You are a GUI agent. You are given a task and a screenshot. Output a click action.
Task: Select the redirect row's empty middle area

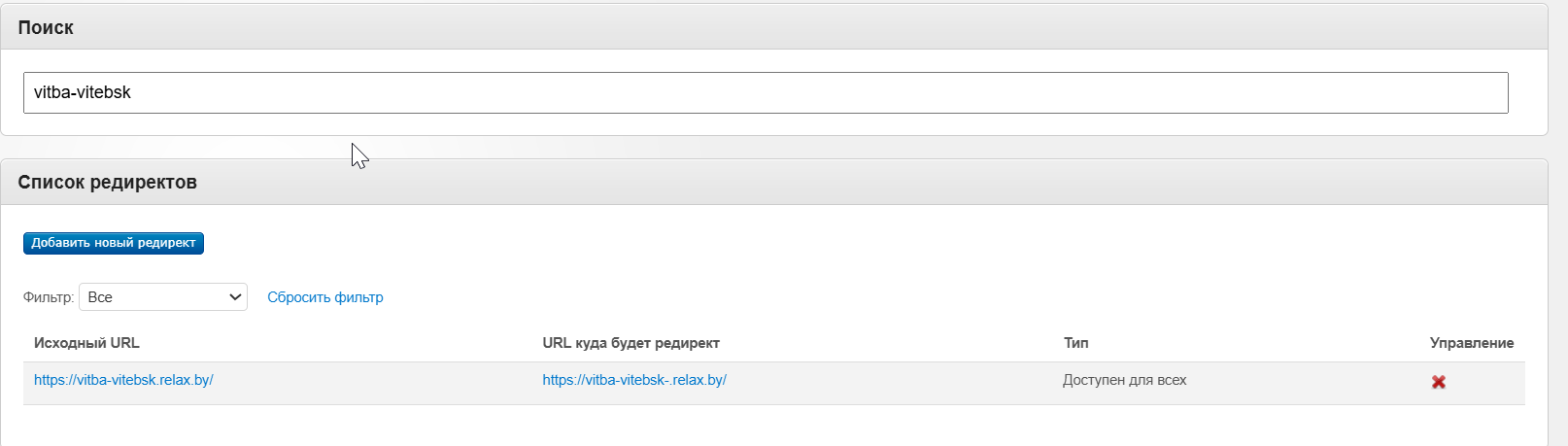click(x=894, y=383)
